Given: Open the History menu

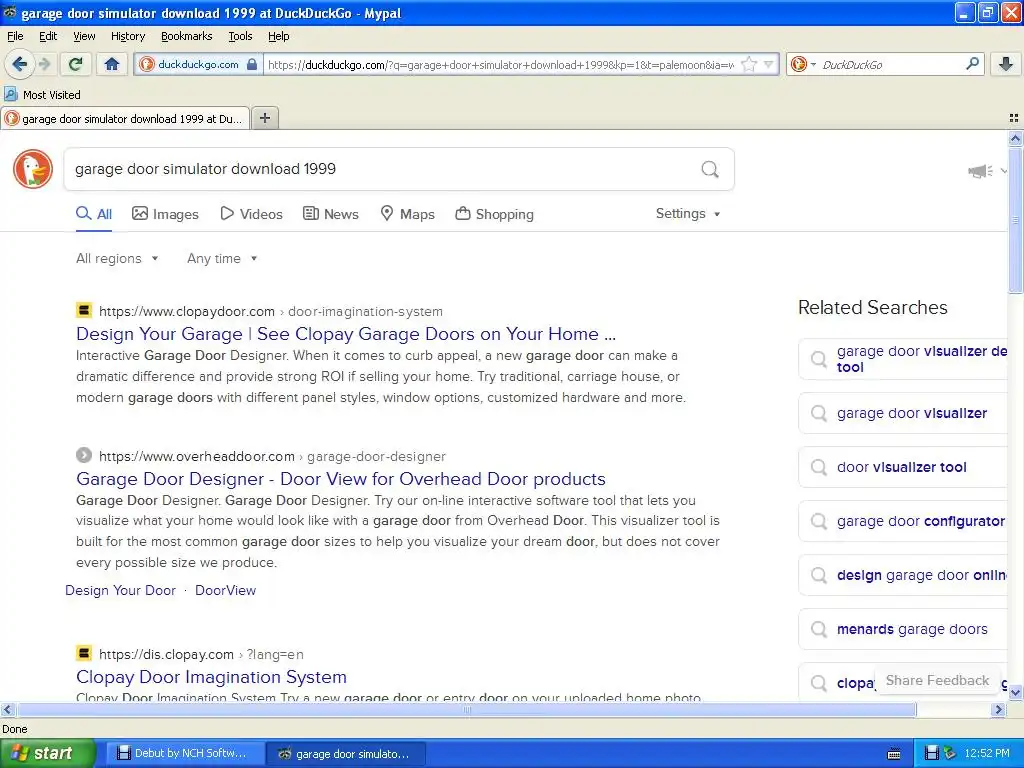Looking at the screenshot, I should (x=128, y=36).
